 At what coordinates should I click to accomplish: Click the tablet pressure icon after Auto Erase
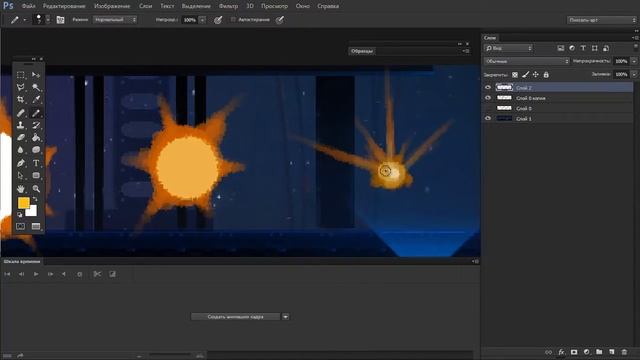280,20
